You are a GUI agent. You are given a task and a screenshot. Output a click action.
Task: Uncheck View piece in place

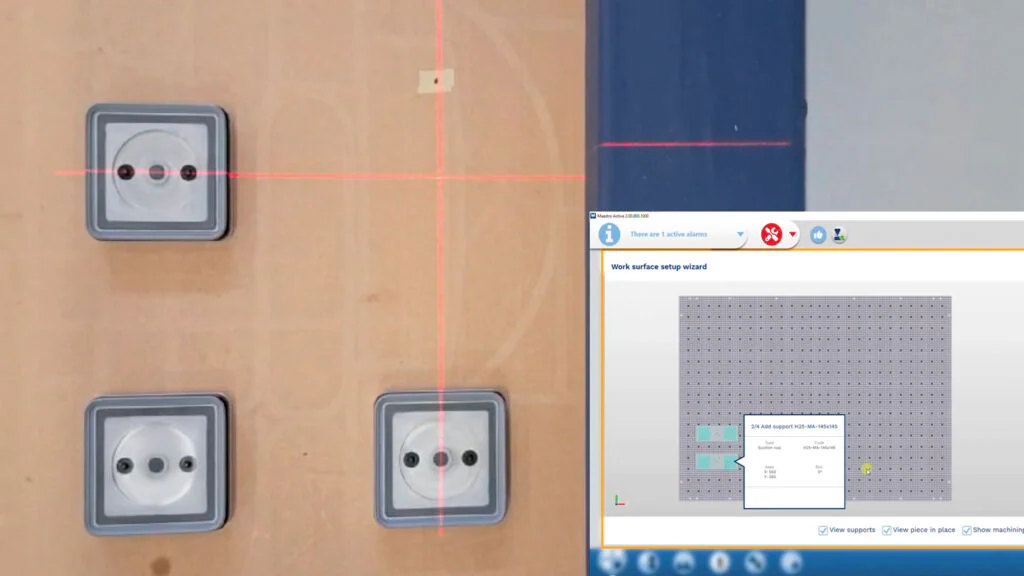click(887, 530)
